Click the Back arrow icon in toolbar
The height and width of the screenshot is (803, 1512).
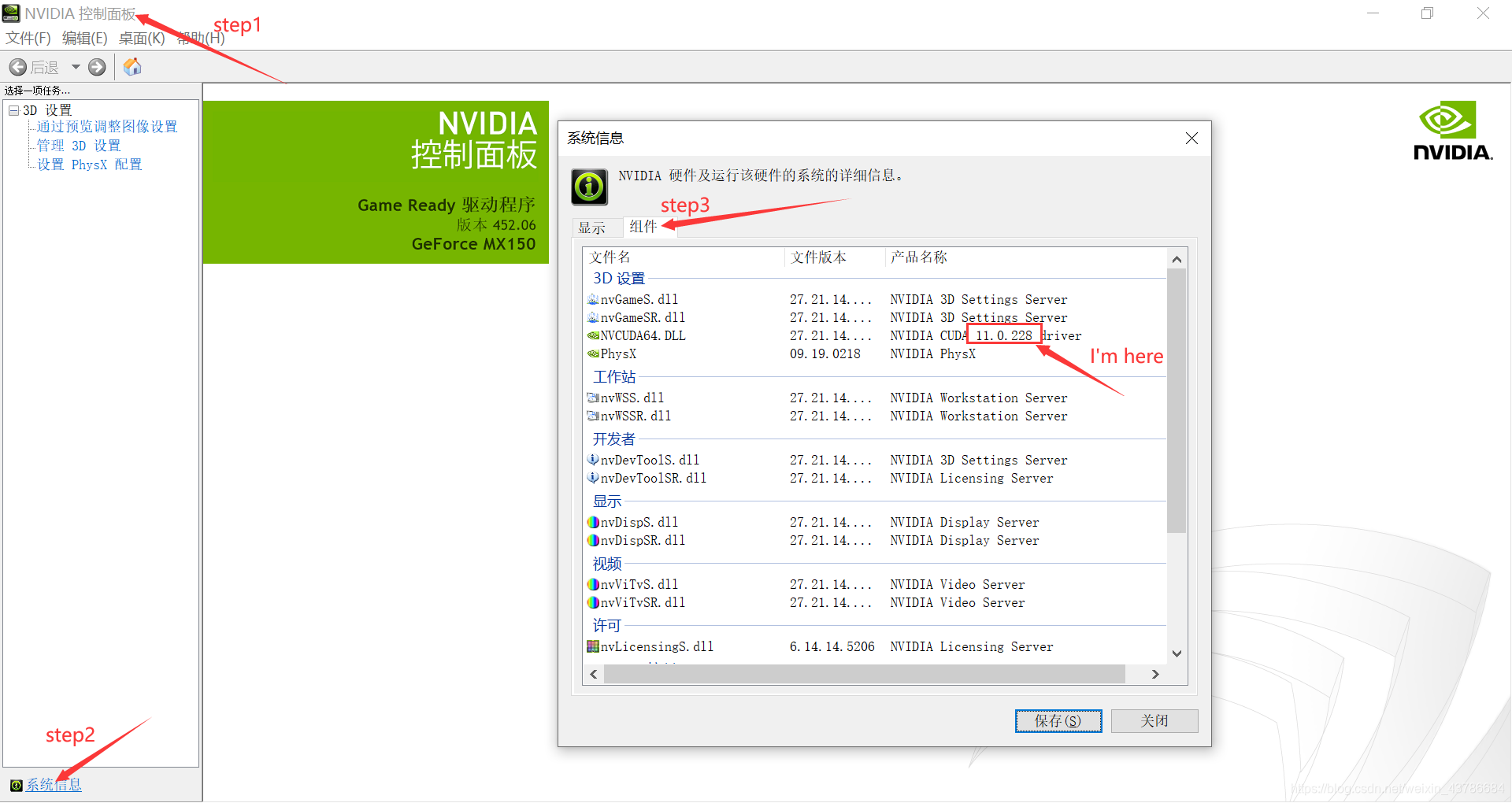(18, 67)
